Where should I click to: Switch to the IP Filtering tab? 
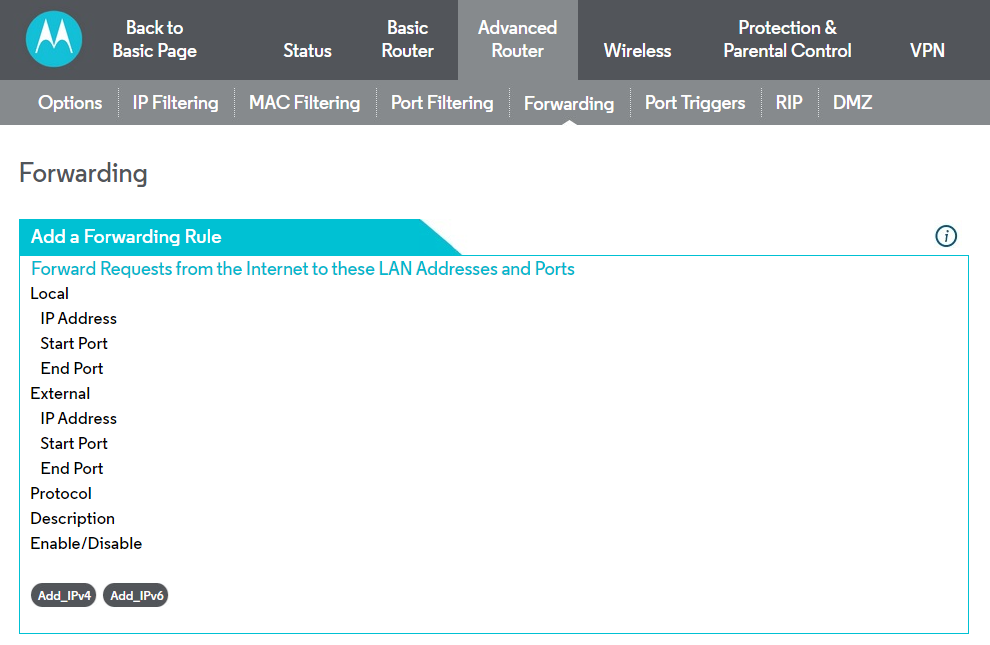175,103
